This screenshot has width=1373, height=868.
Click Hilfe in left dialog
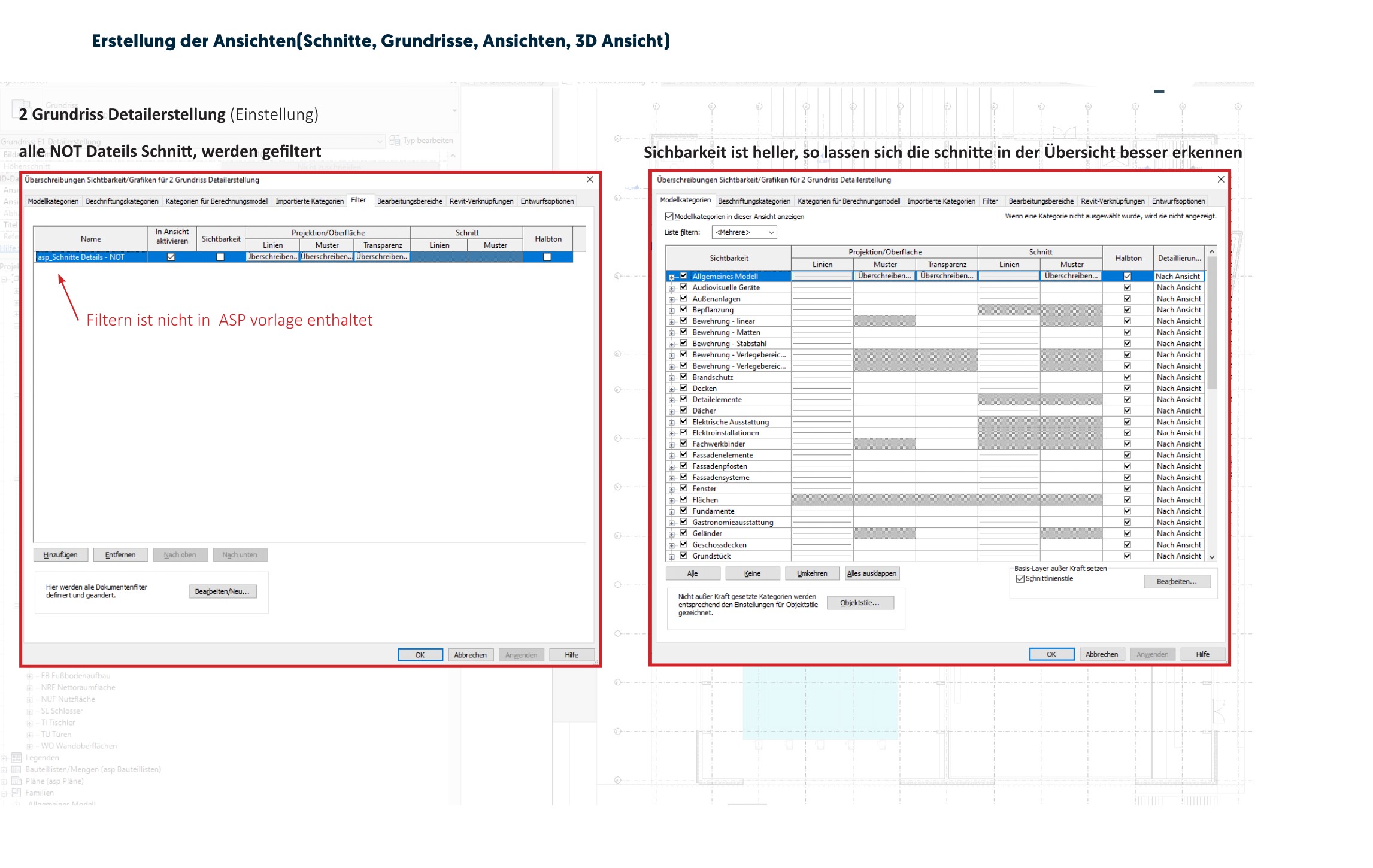pos(572,655)
